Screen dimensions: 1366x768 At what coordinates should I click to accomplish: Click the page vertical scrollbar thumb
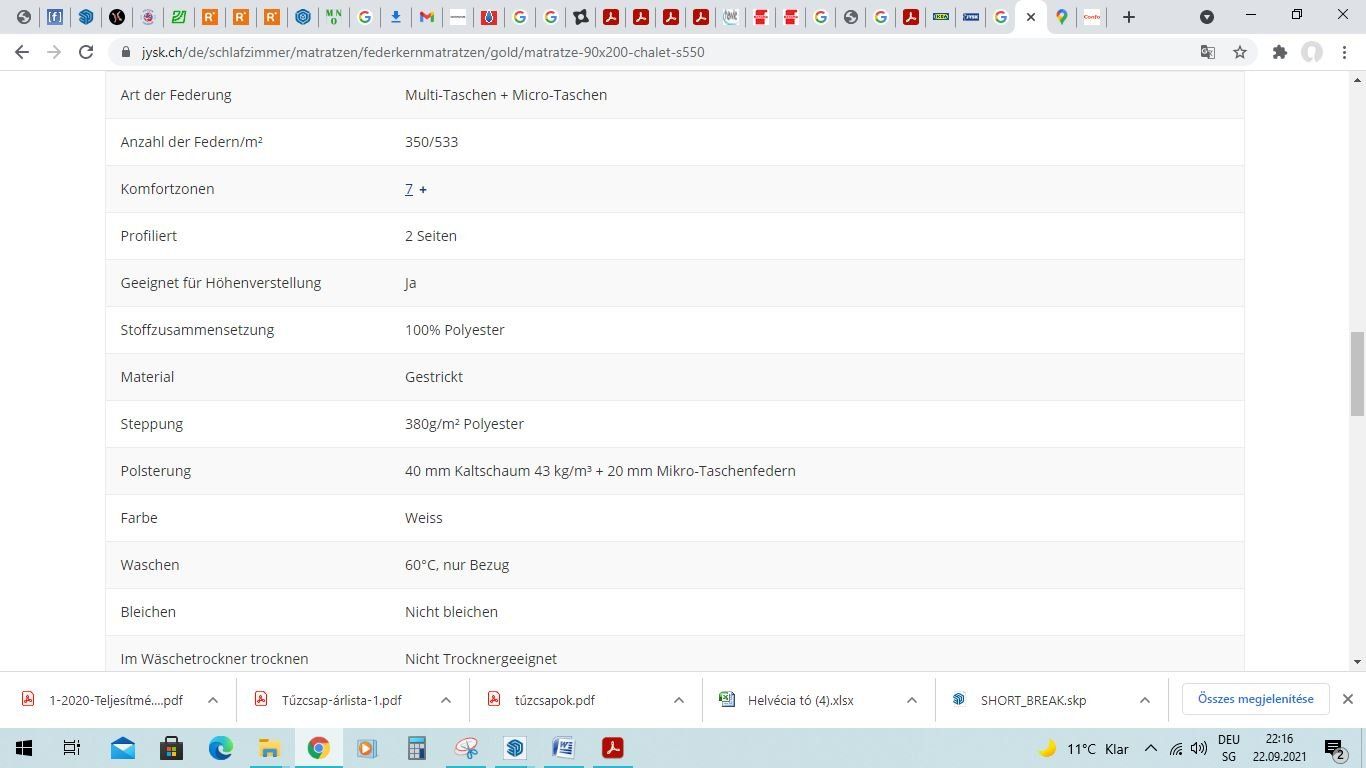tap(1357, 374)
